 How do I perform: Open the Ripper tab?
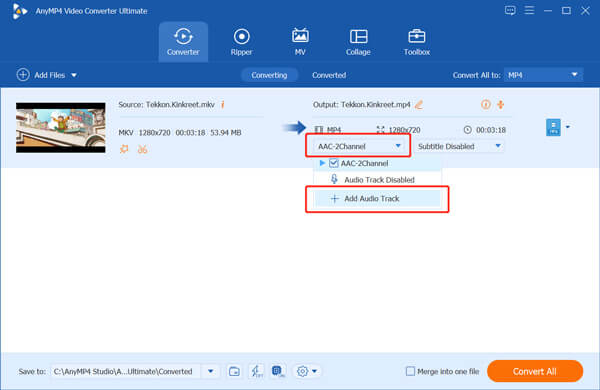pos(241,42)
